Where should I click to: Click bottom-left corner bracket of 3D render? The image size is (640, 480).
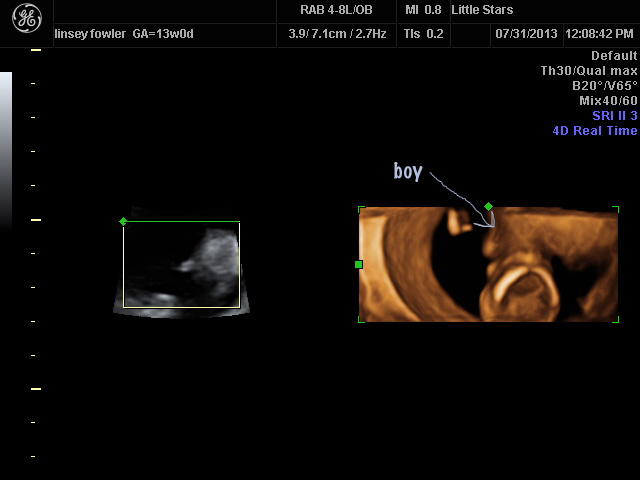[361, 319]
